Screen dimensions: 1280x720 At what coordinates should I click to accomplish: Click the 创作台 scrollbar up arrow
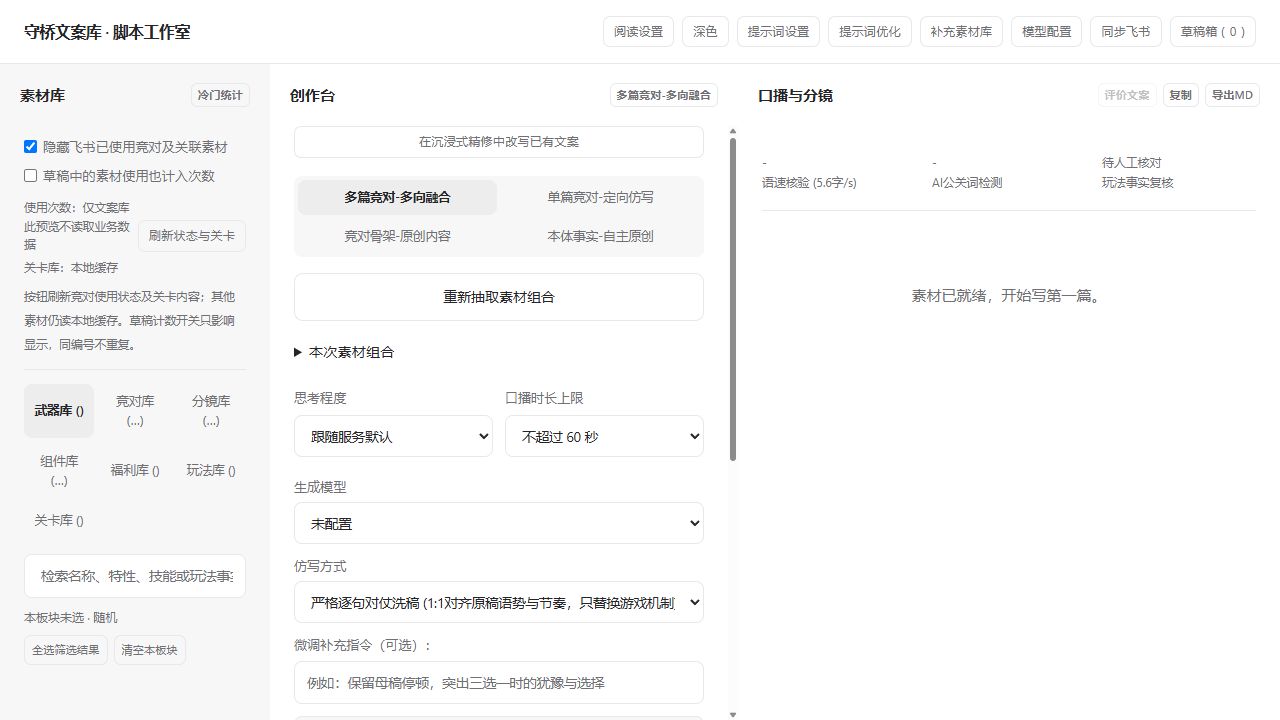coord(733,131)
